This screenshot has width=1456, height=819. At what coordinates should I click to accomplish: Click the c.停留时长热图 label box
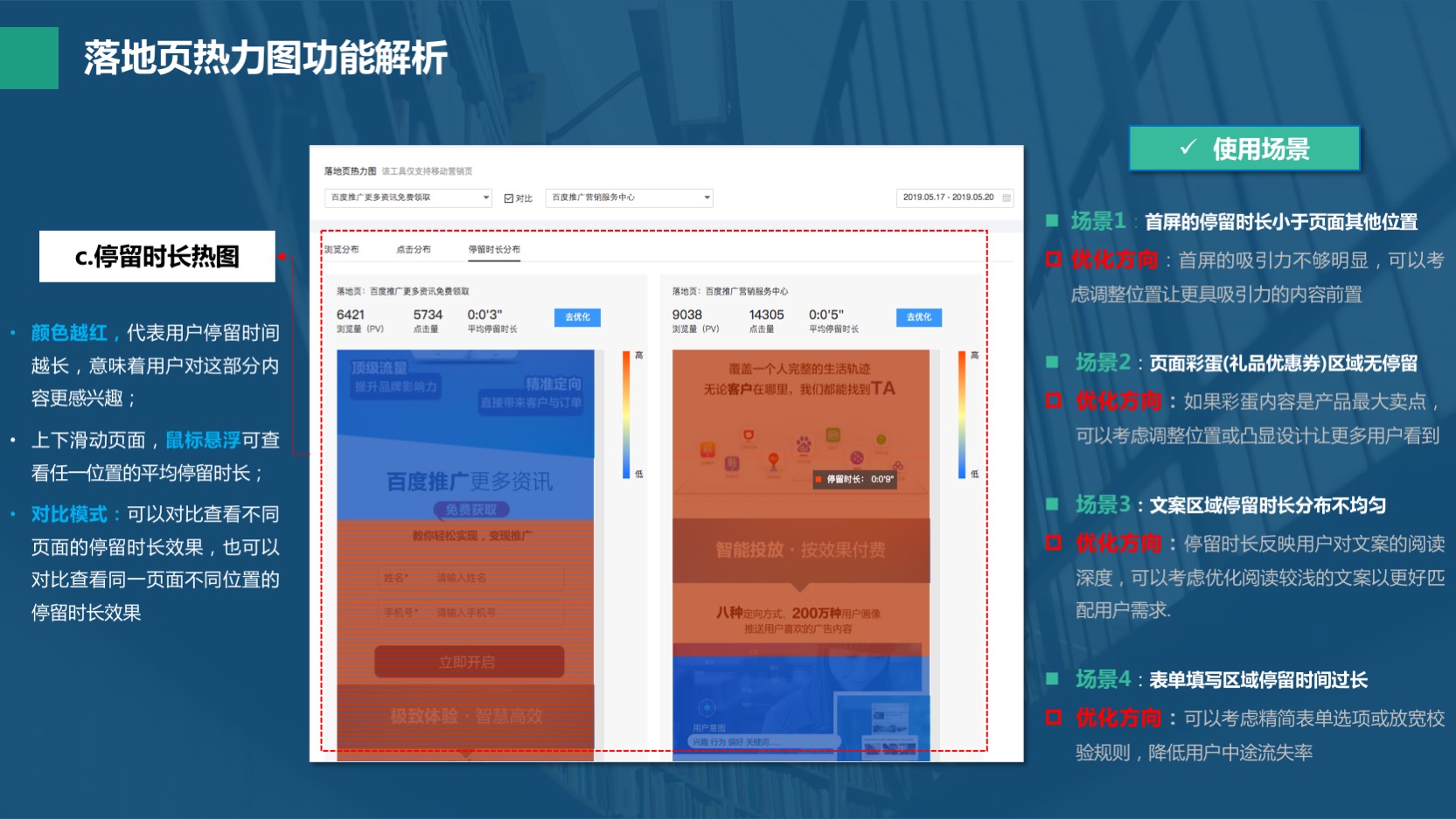coord(157,256)
